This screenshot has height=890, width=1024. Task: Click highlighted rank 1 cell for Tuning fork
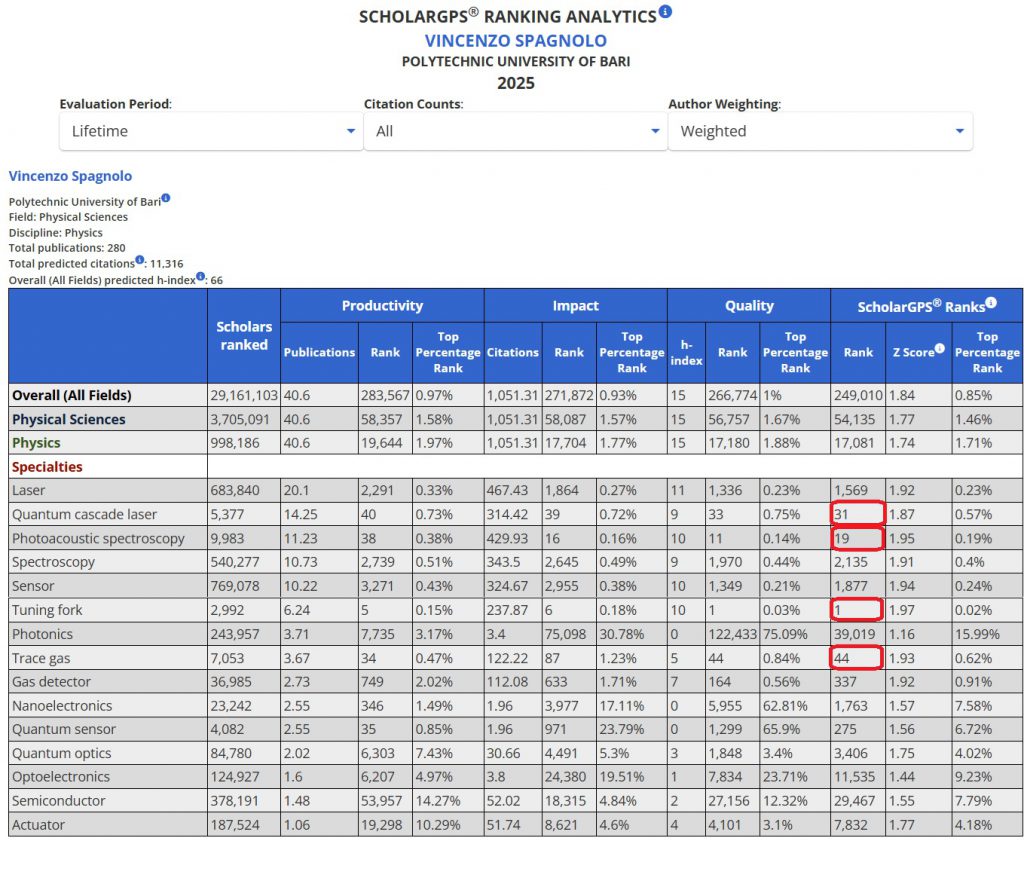point(857,610)
